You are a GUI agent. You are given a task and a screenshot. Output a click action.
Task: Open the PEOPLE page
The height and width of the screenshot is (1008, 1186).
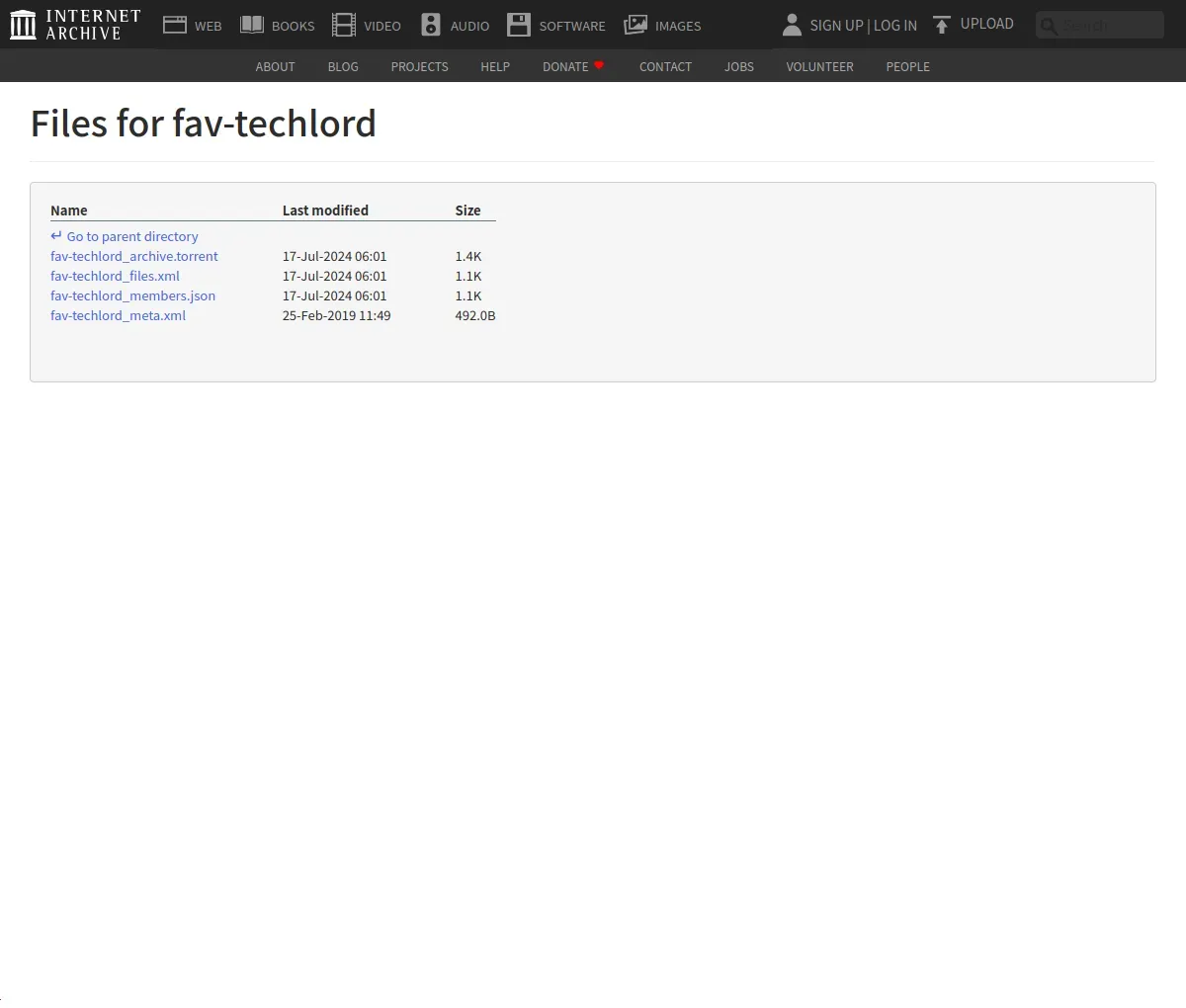point(907,67)
